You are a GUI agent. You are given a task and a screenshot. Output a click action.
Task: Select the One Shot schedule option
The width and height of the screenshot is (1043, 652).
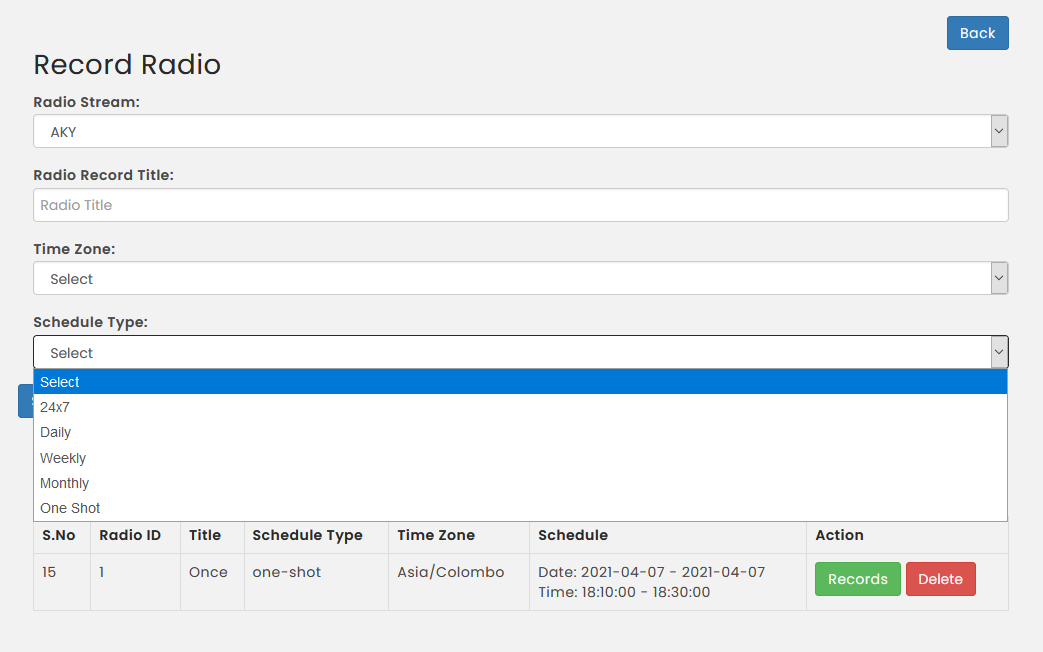click(520, 508)
